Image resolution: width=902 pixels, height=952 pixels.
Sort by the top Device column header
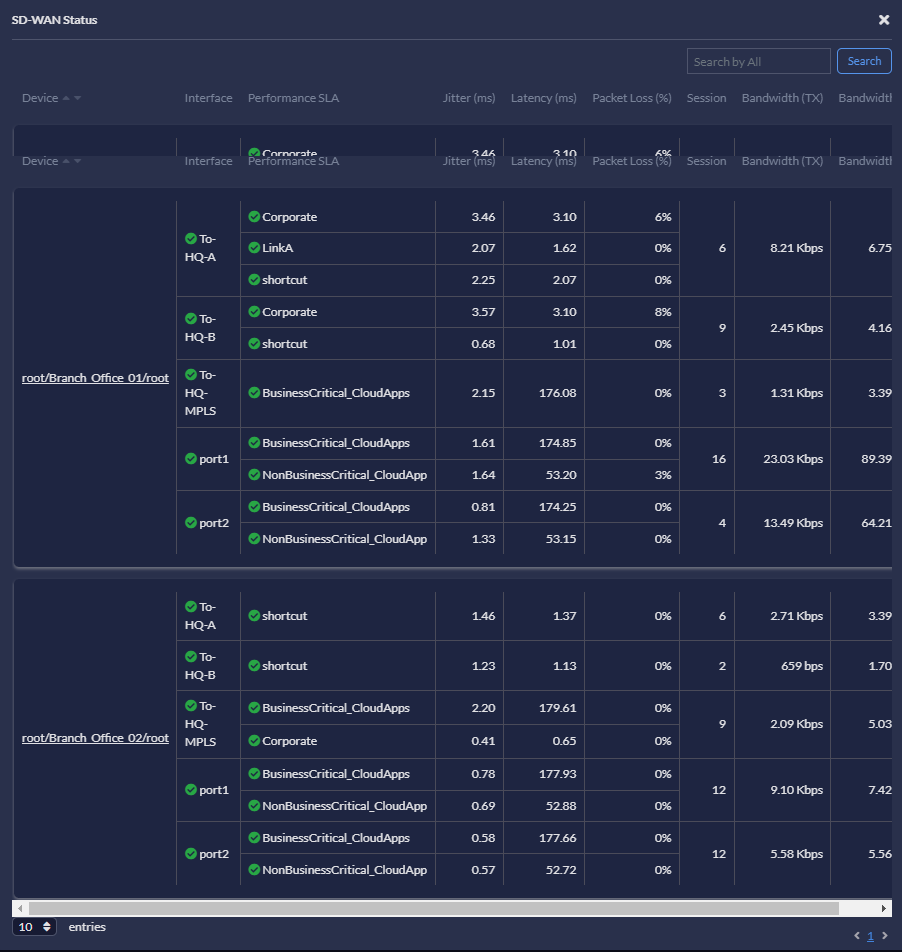[x=51, y=98]
